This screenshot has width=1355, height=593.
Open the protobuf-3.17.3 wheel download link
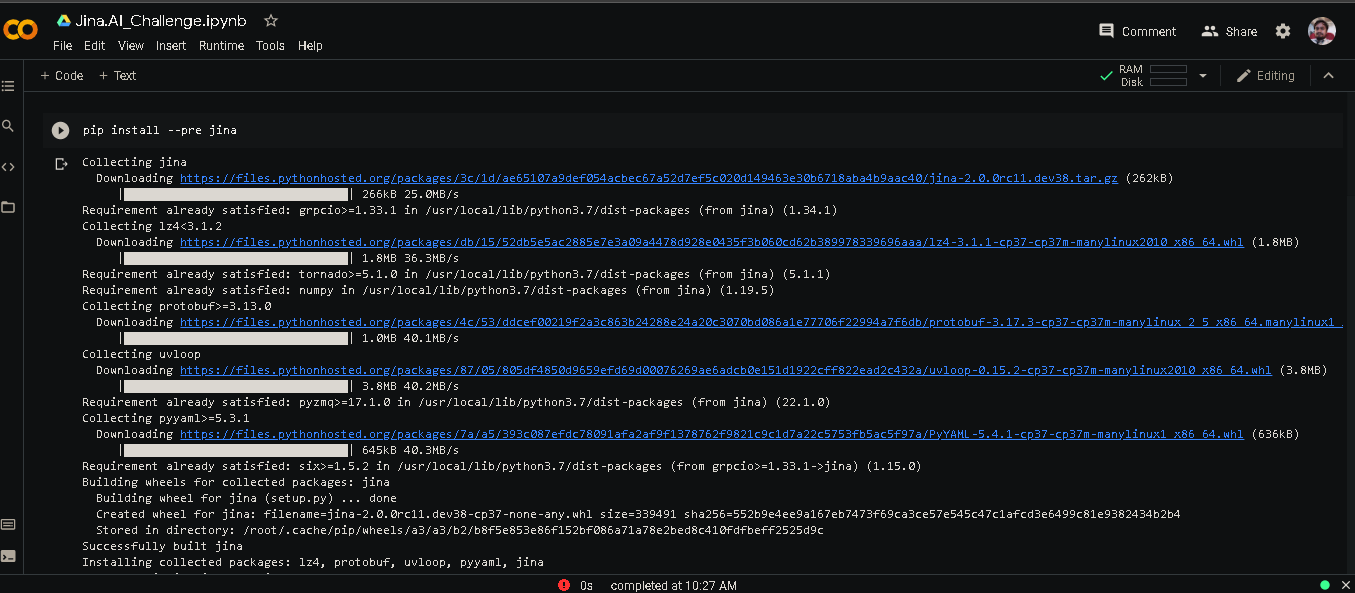click(761, 322)
